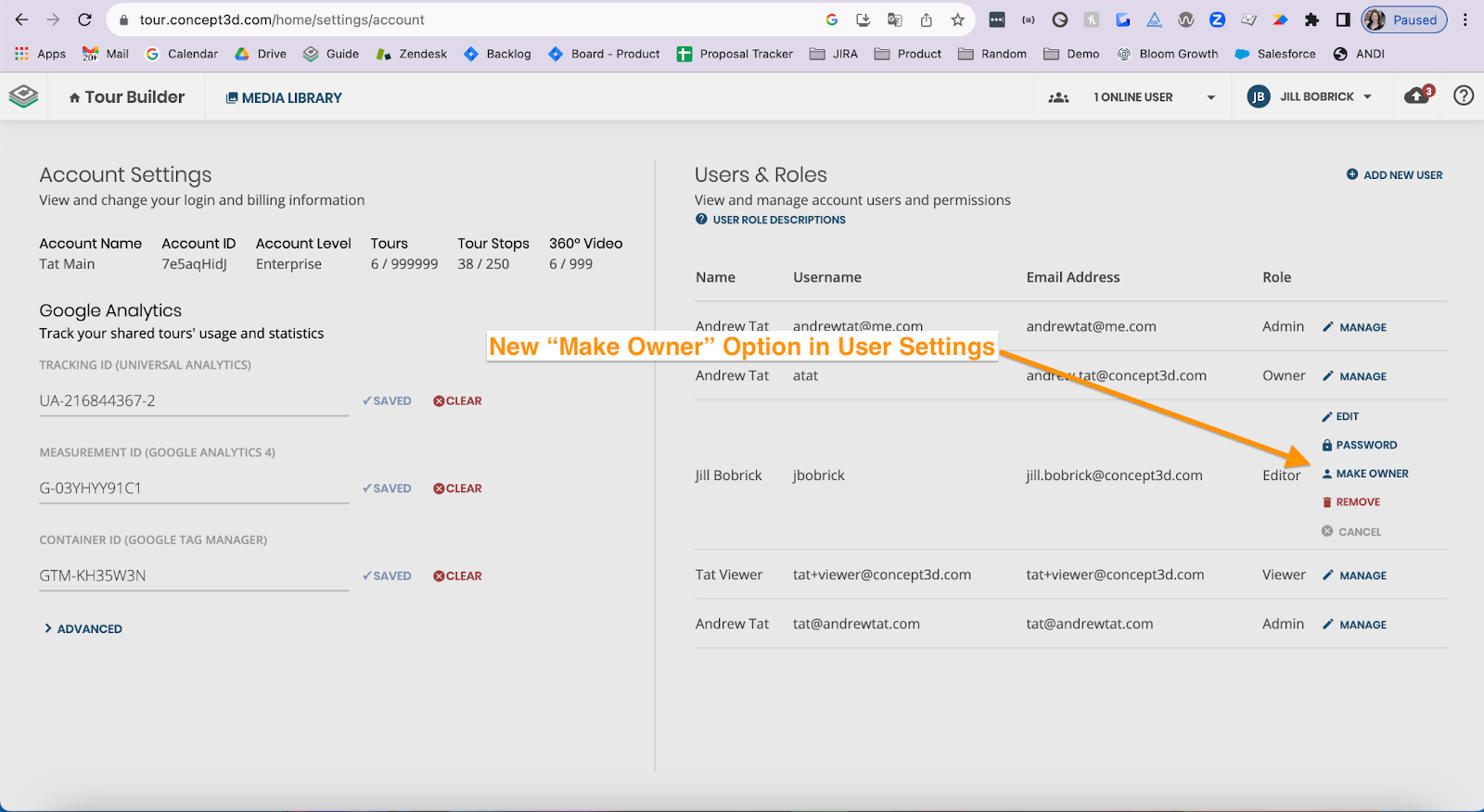Viewport: 1484px width, 812px height.
Task: Toggle the browser side panel icon
Action: pos(1342,19)
